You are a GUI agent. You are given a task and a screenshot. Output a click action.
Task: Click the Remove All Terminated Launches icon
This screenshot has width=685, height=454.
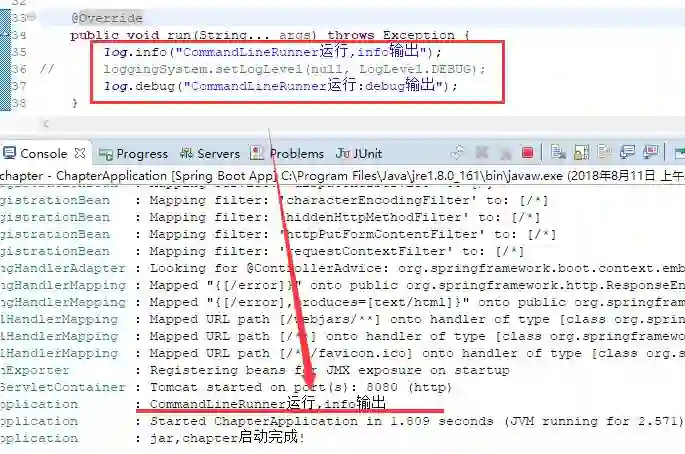505,153
